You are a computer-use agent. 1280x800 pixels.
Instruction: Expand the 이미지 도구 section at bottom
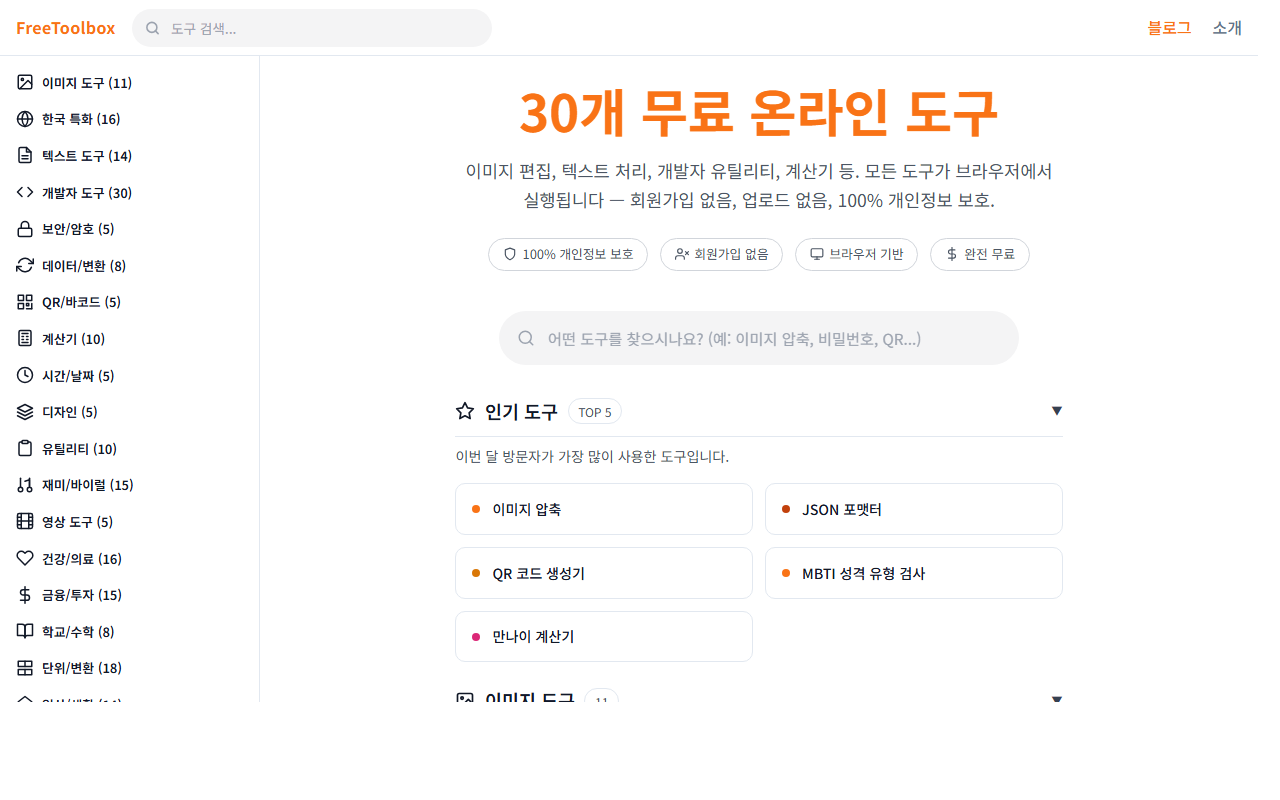click(1057, 698)
